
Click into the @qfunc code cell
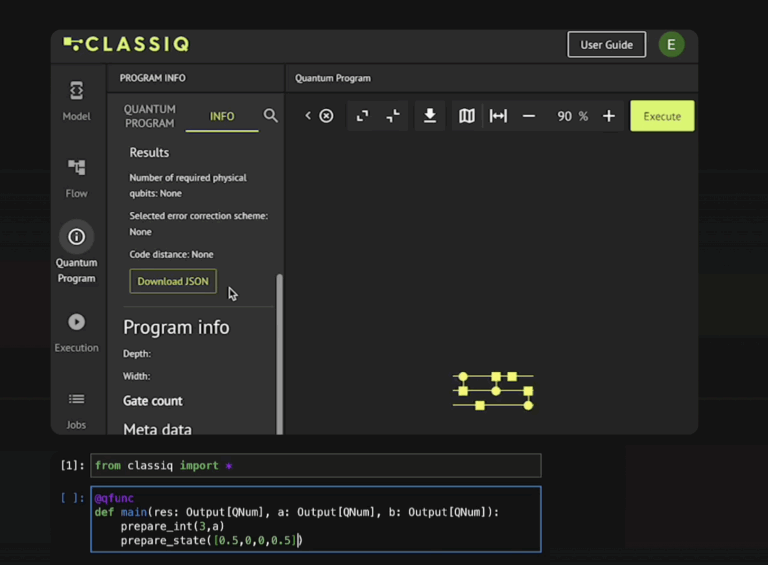pos(316,519)
